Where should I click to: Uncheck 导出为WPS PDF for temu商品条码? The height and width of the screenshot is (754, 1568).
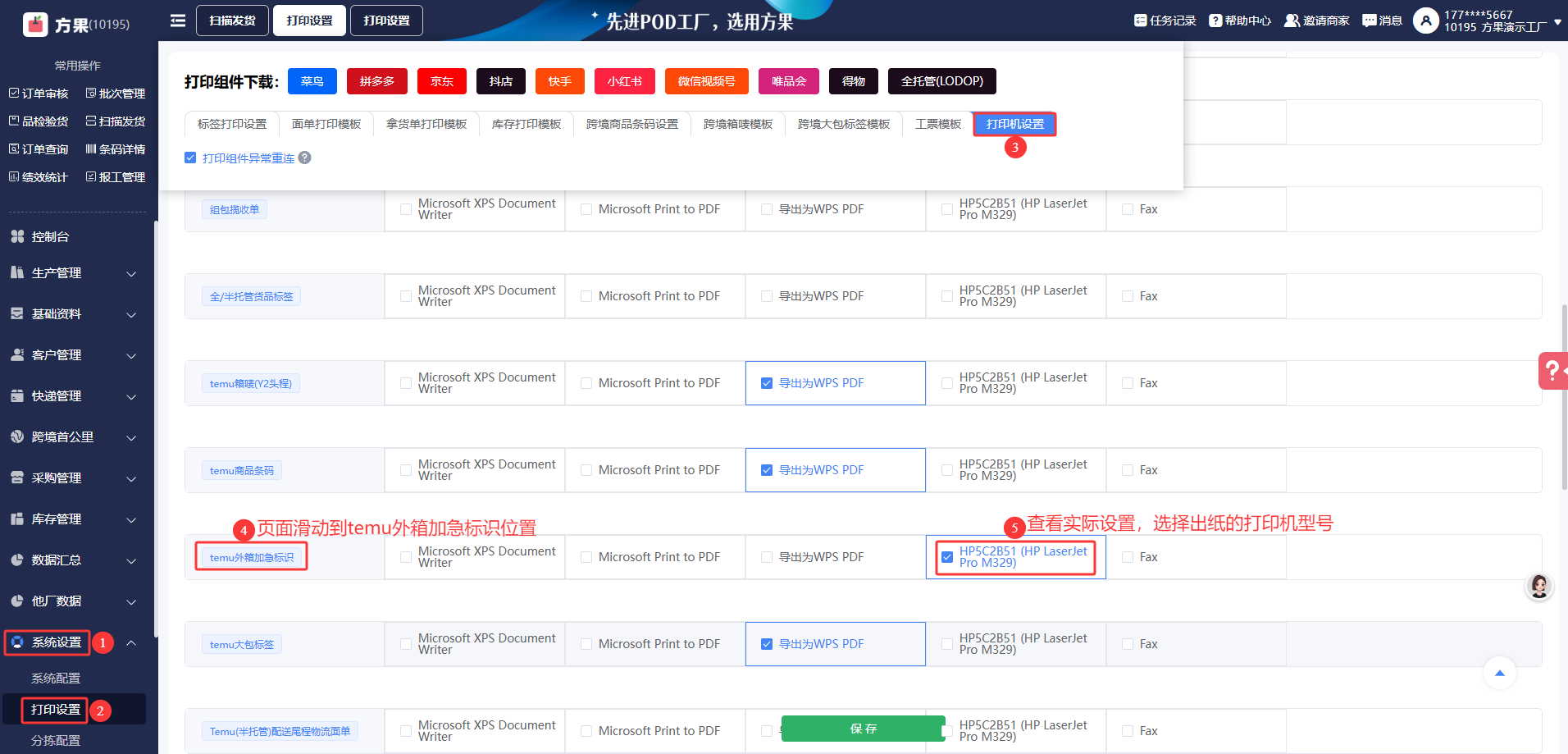[767, 470]
